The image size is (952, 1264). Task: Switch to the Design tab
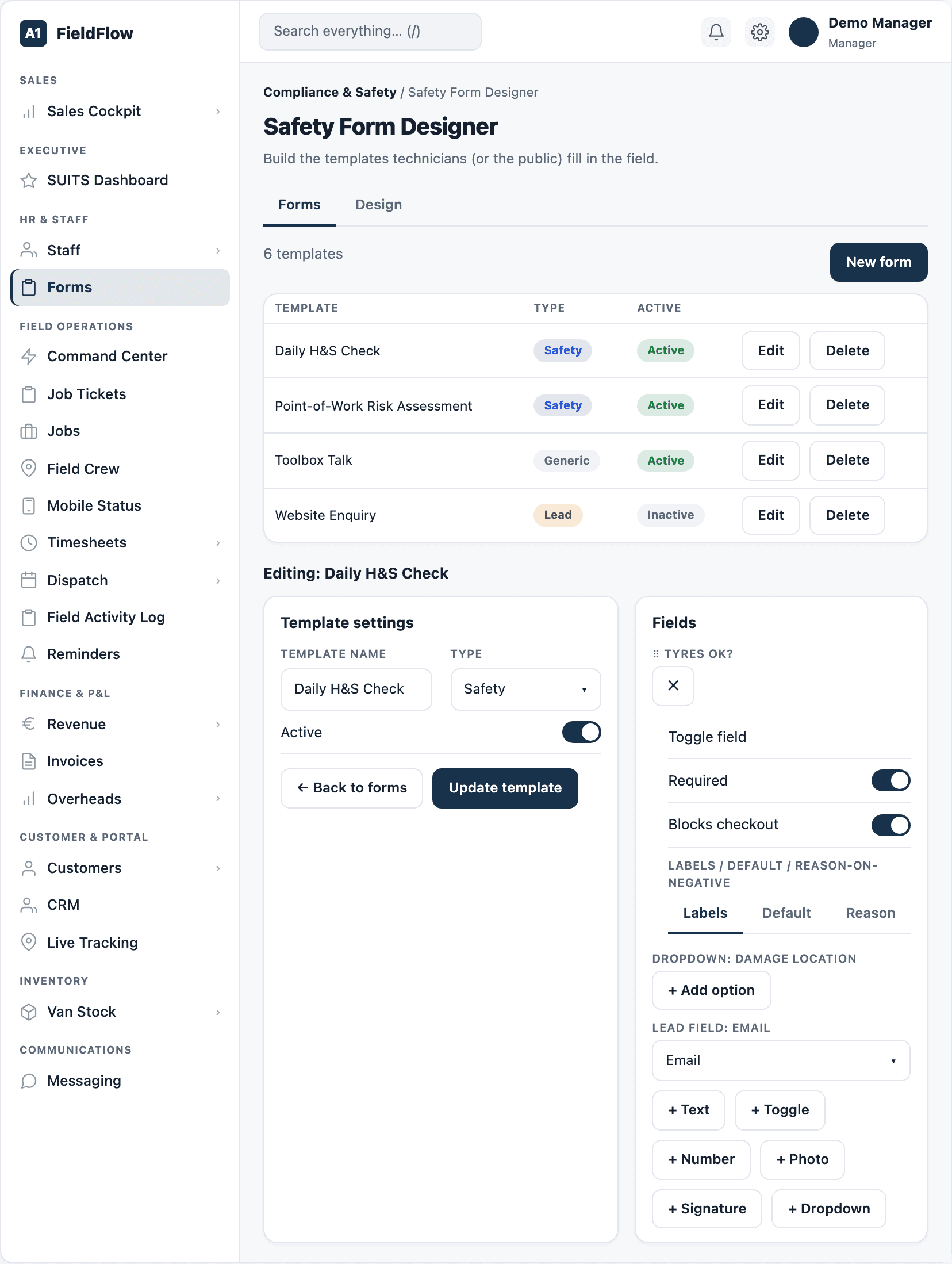(378, 205)
